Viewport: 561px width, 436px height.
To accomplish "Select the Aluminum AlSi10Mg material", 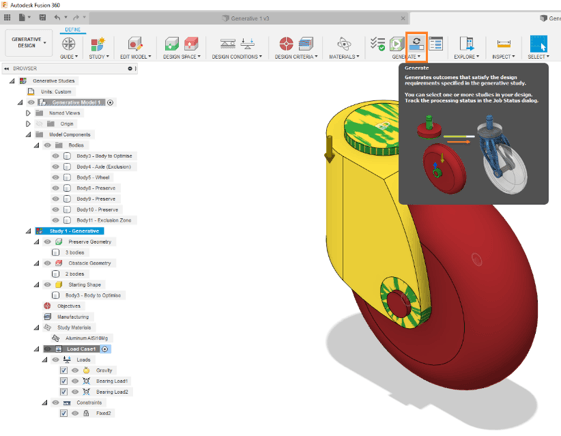I will click(x=86, y=338).
